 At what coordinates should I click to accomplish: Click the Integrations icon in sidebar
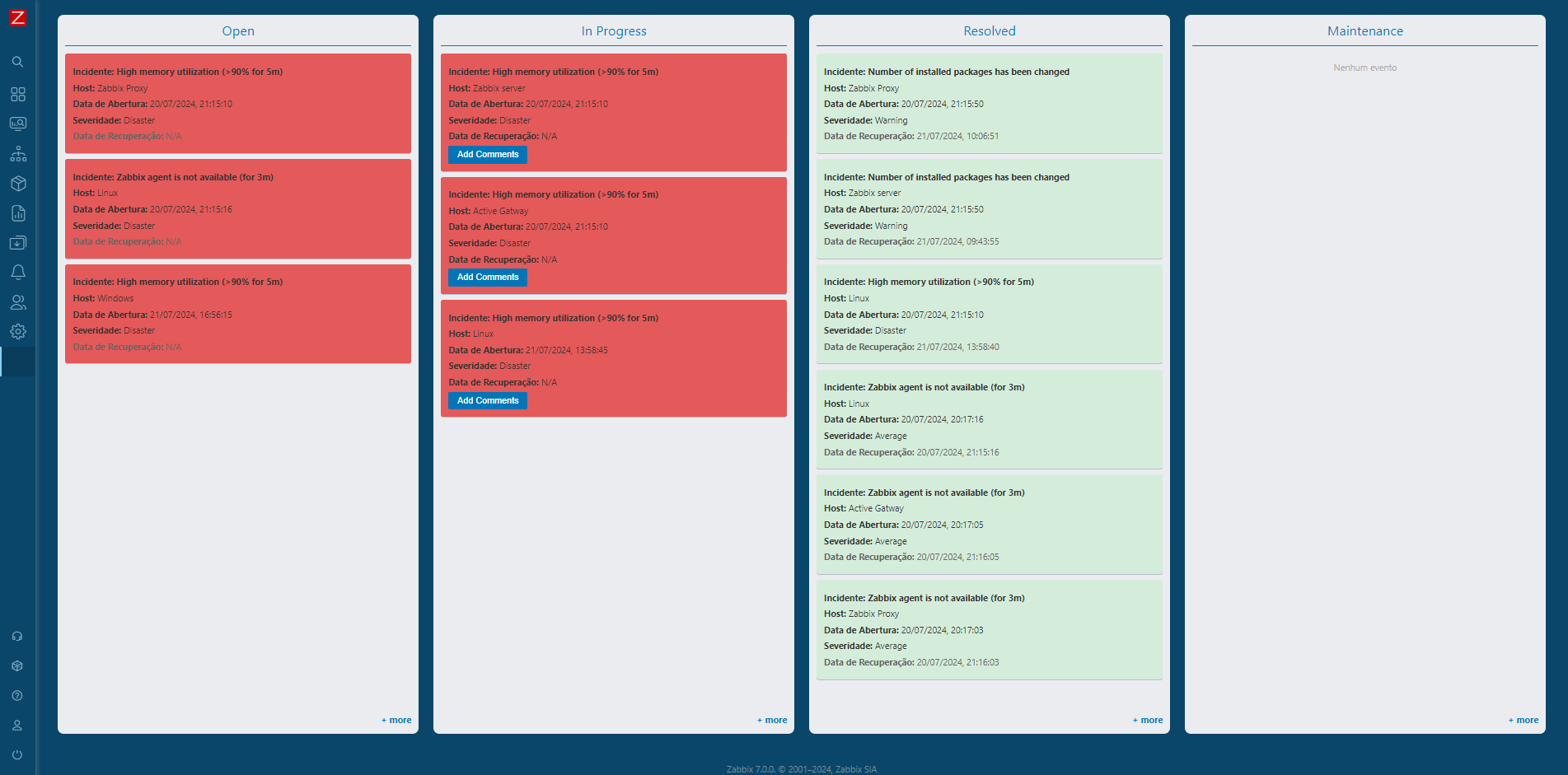click(17, 666)
